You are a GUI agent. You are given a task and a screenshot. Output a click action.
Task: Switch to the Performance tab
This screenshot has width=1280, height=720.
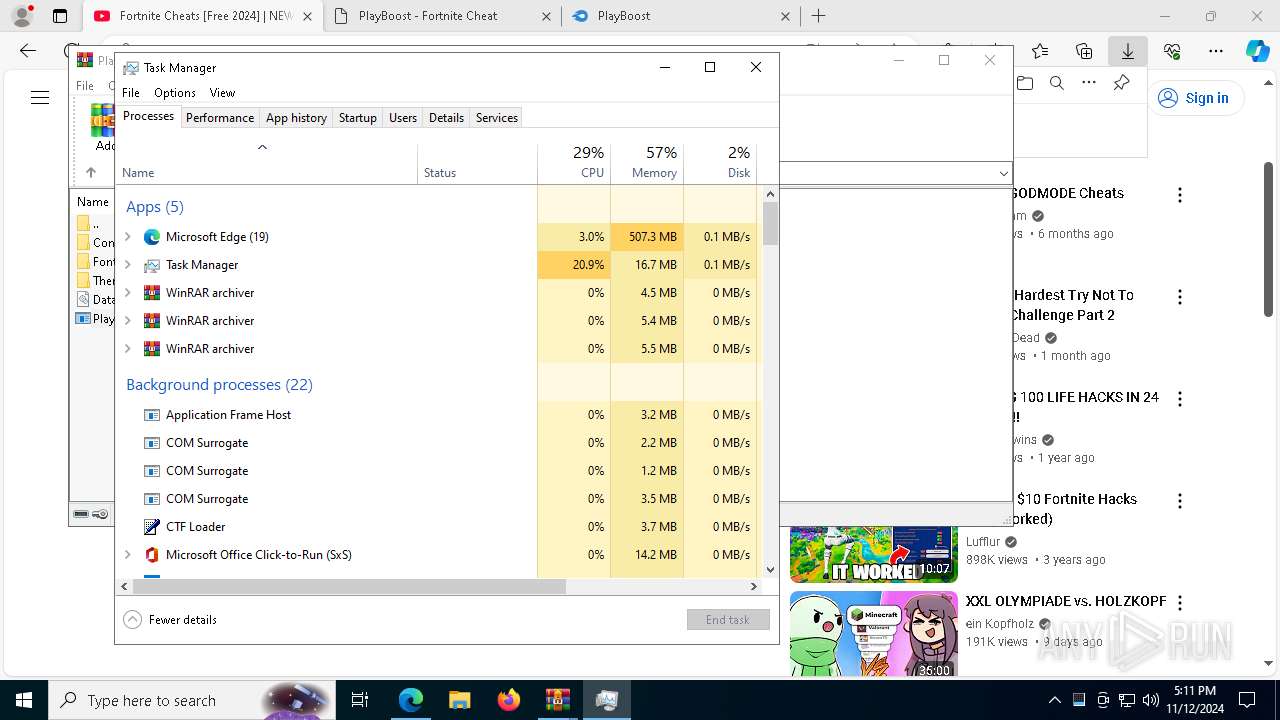point(220,118)
